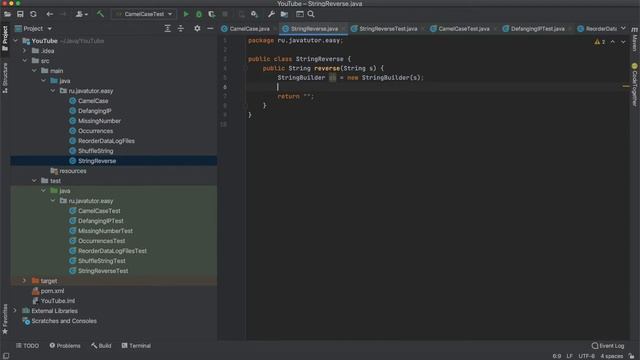Click the 4 spaces indent widget
This screenshot has width=640, height=360.
(x=611, y=356)
